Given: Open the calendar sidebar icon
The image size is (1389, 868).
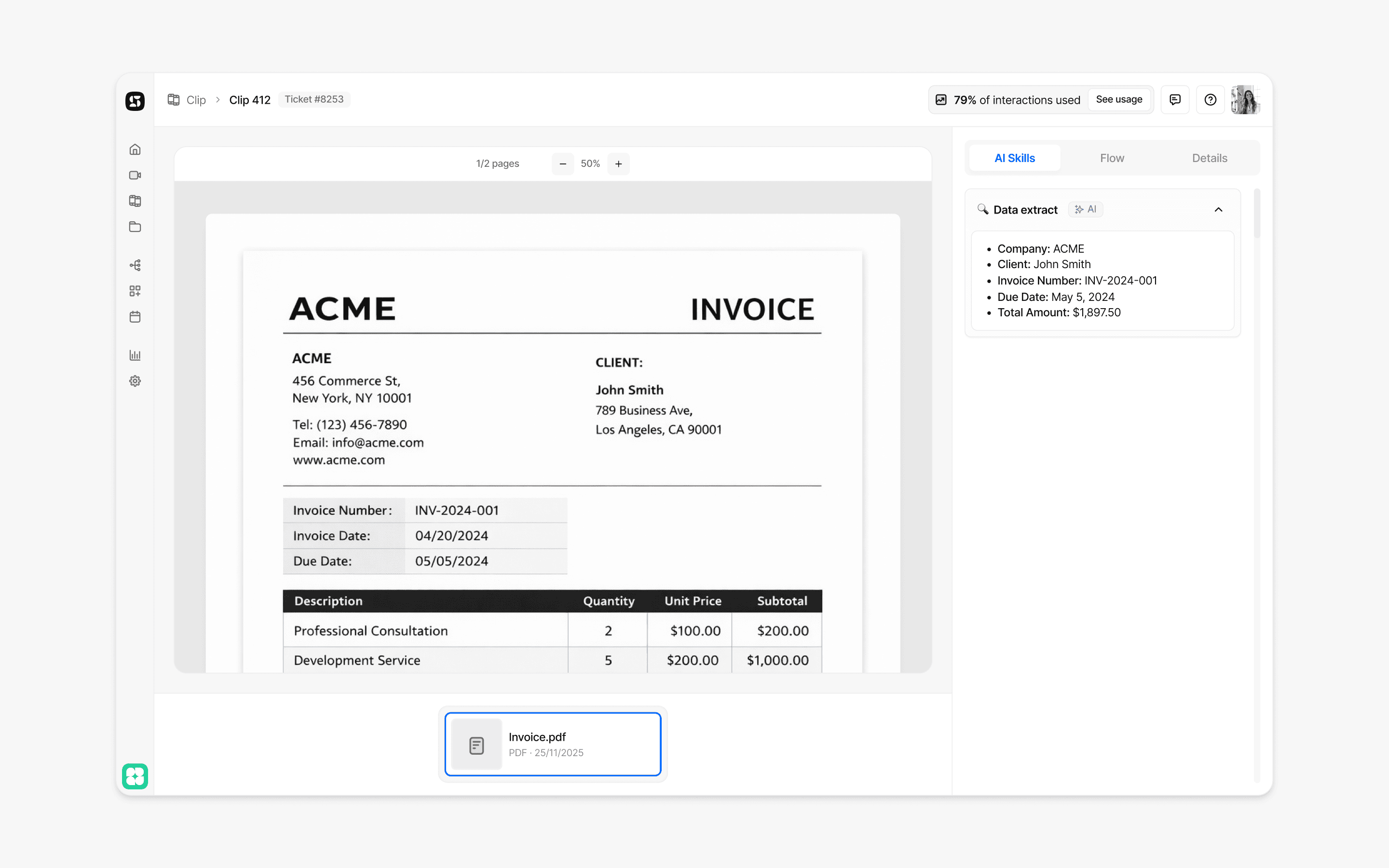Looking at the screenshot, I should click(x=135, y=317).
